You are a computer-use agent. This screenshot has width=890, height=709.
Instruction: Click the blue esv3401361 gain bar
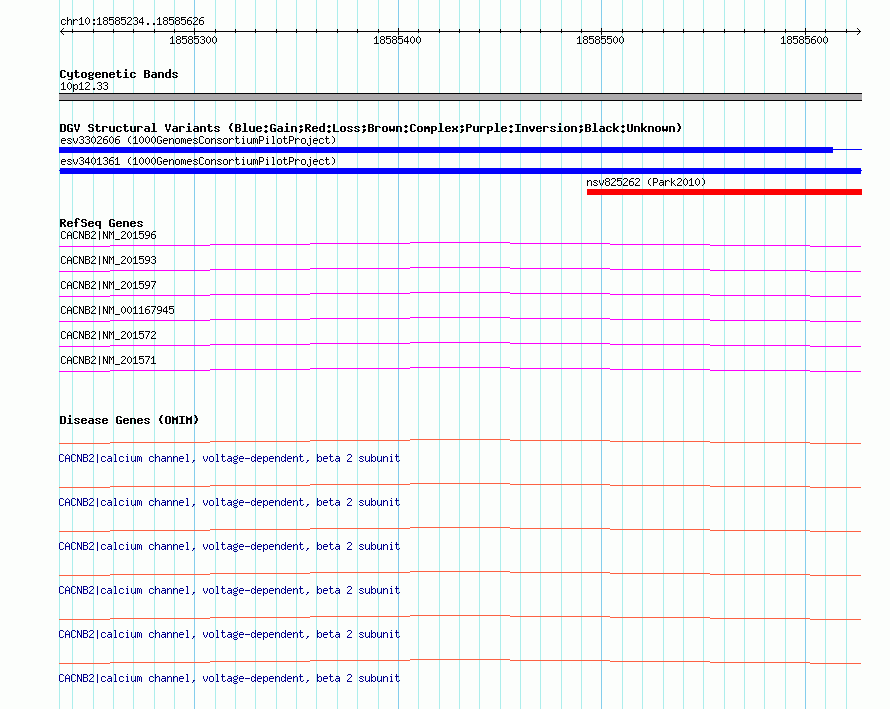[460, 171]
